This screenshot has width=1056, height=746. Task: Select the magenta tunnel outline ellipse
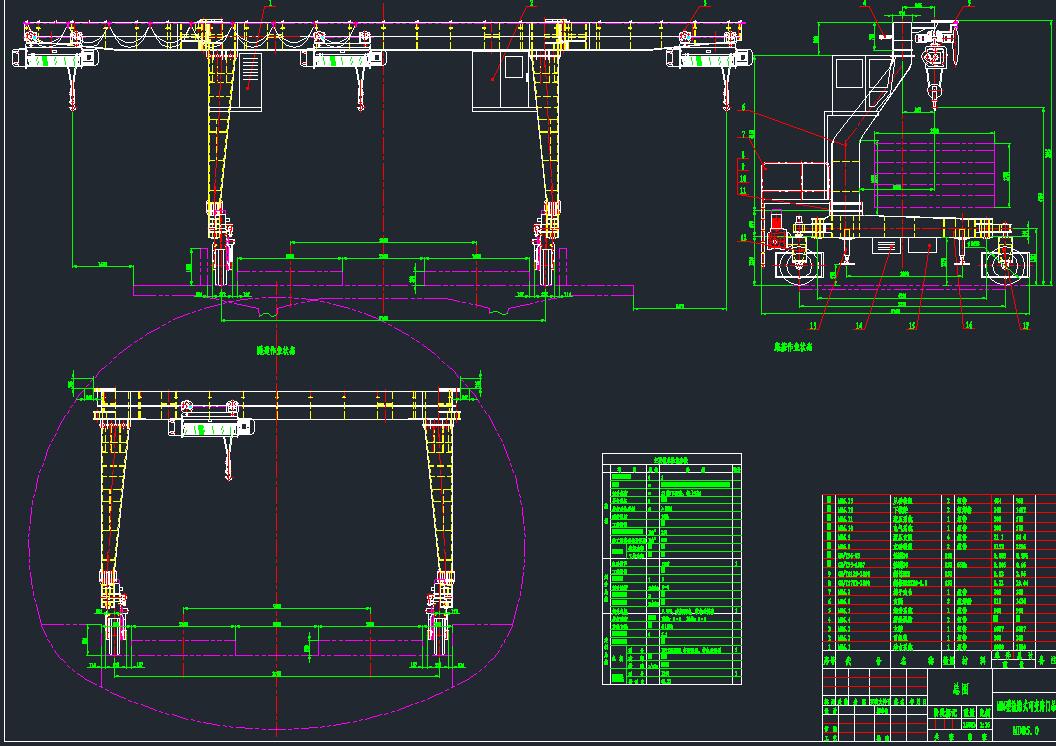tap(277, 513)
